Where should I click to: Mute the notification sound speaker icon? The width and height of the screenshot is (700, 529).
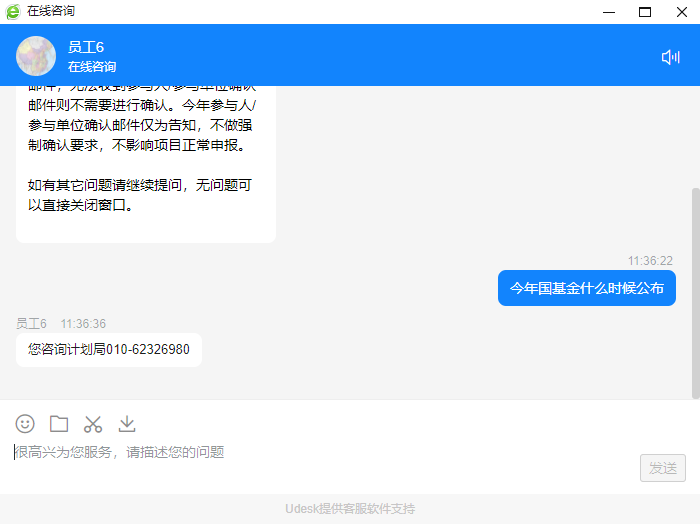pos(670,57)
